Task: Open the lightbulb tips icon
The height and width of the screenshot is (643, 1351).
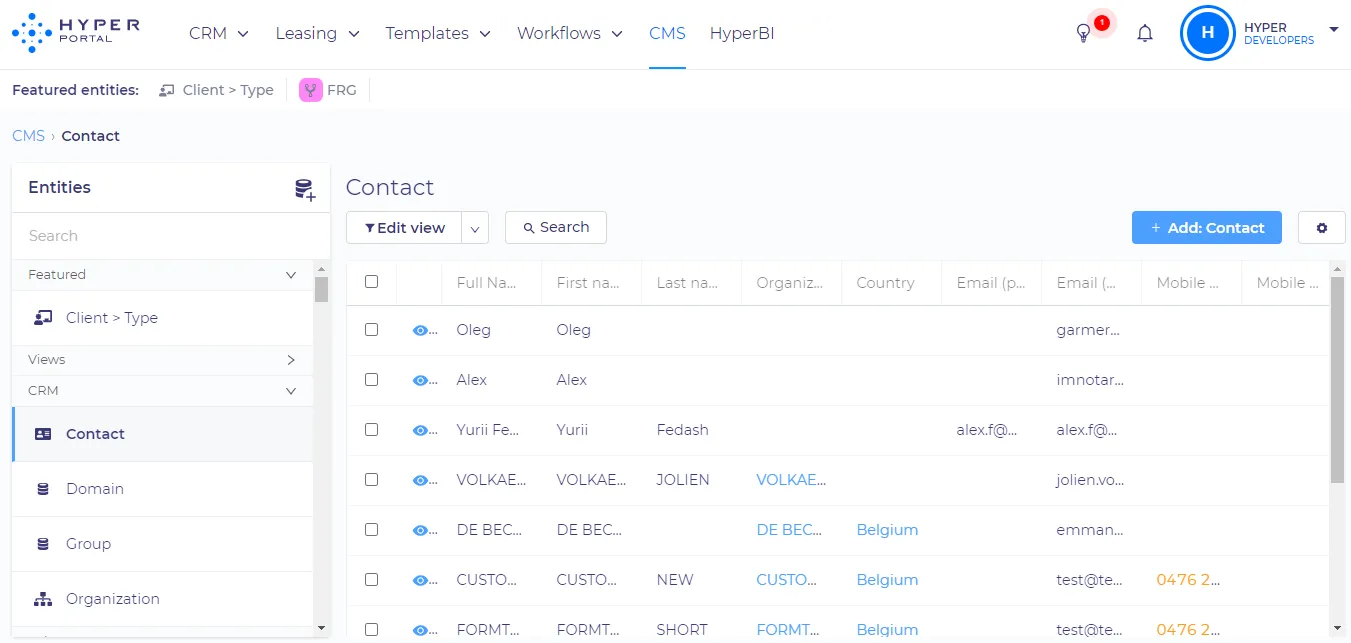Action: pos(1083,33)
